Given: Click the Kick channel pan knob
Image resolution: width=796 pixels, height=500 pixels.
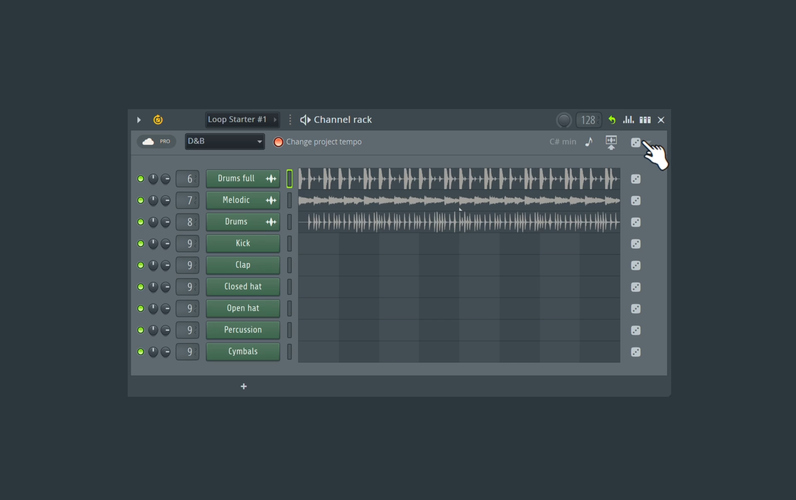Looking at the screenshot, I should pyautogui.click(x=153, y=244).
